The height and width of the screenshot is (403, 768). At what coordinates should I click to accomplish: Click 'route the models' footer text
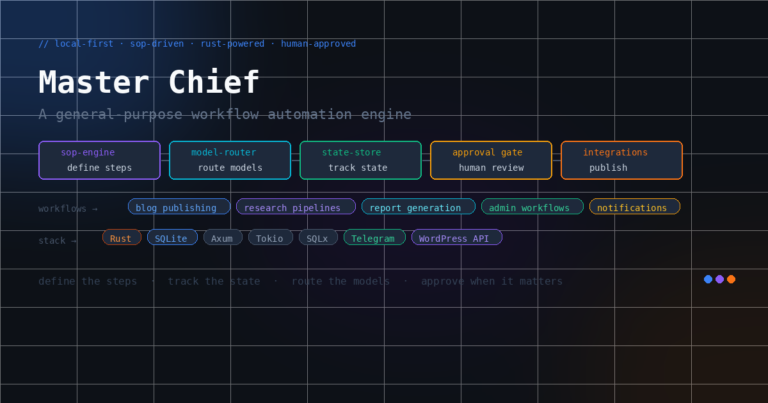[x=341, y=281]
